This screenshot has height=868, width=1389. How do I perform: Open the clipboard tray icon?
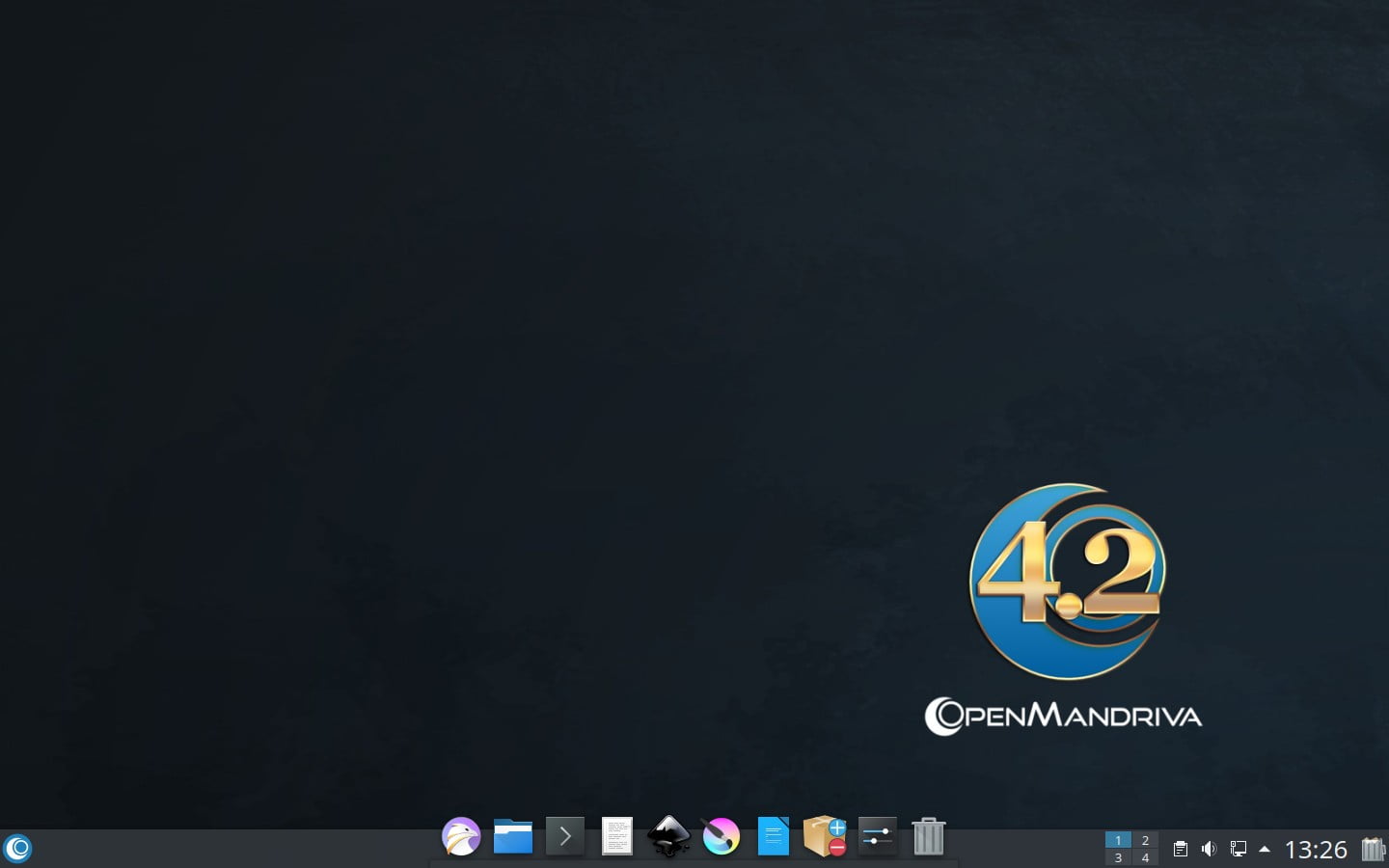click(x=1180, y=849)
